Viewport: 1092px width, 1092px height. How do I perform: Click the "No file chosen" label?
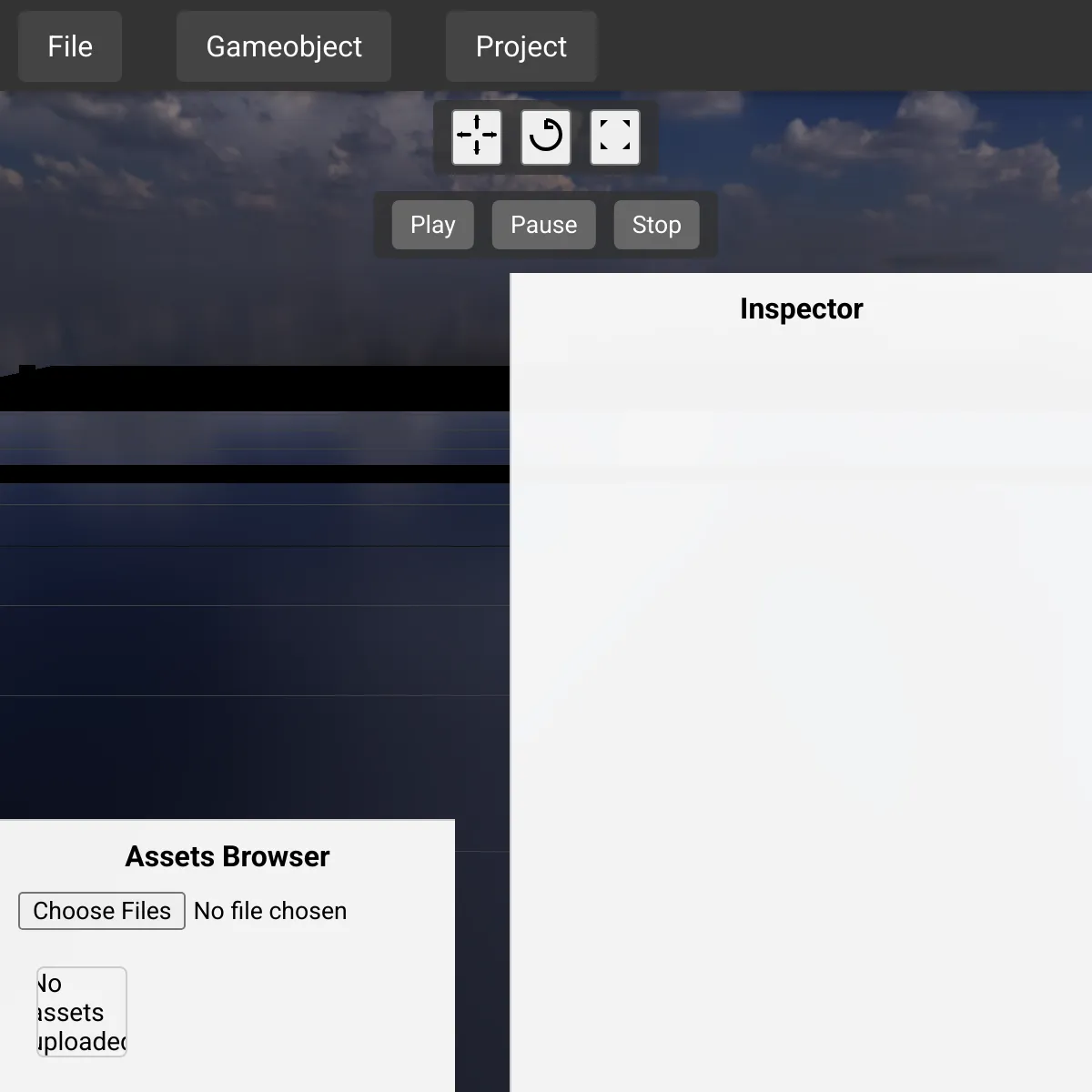[270, 911]
